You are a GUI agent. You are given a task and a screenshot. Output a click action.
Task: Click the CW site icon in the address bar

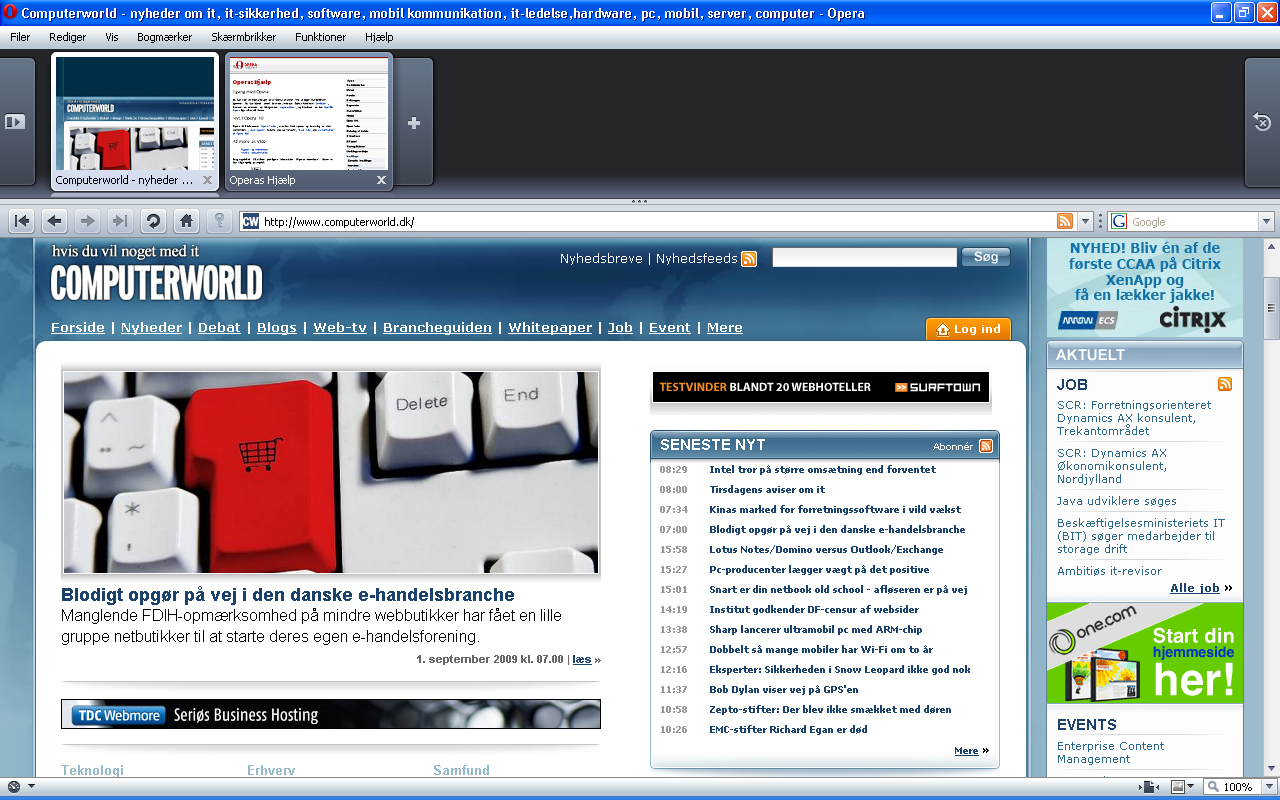click(x=250, y=222)
